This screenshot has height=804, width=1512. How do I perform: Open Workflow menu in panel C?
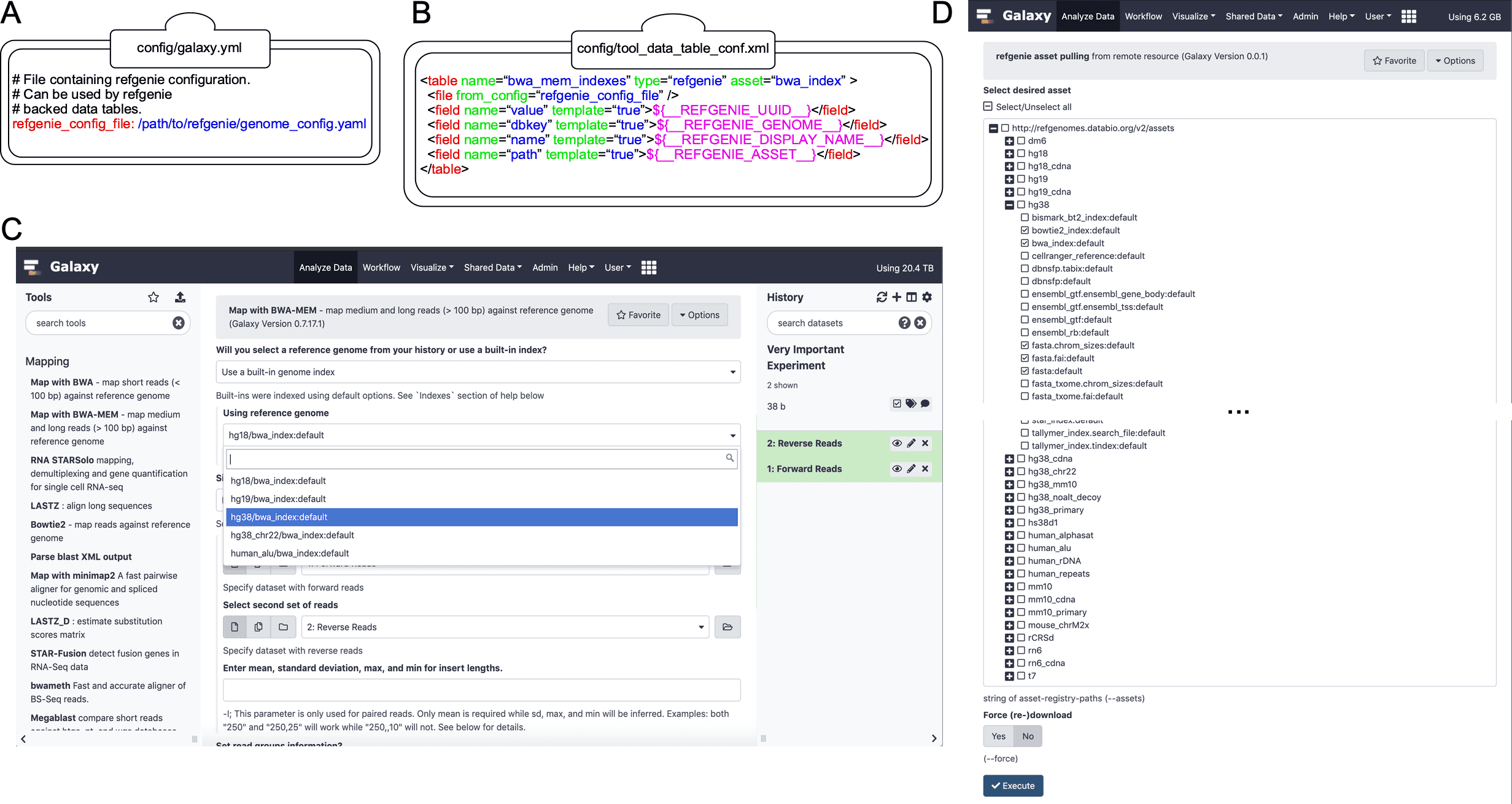[x=381, y=268]
